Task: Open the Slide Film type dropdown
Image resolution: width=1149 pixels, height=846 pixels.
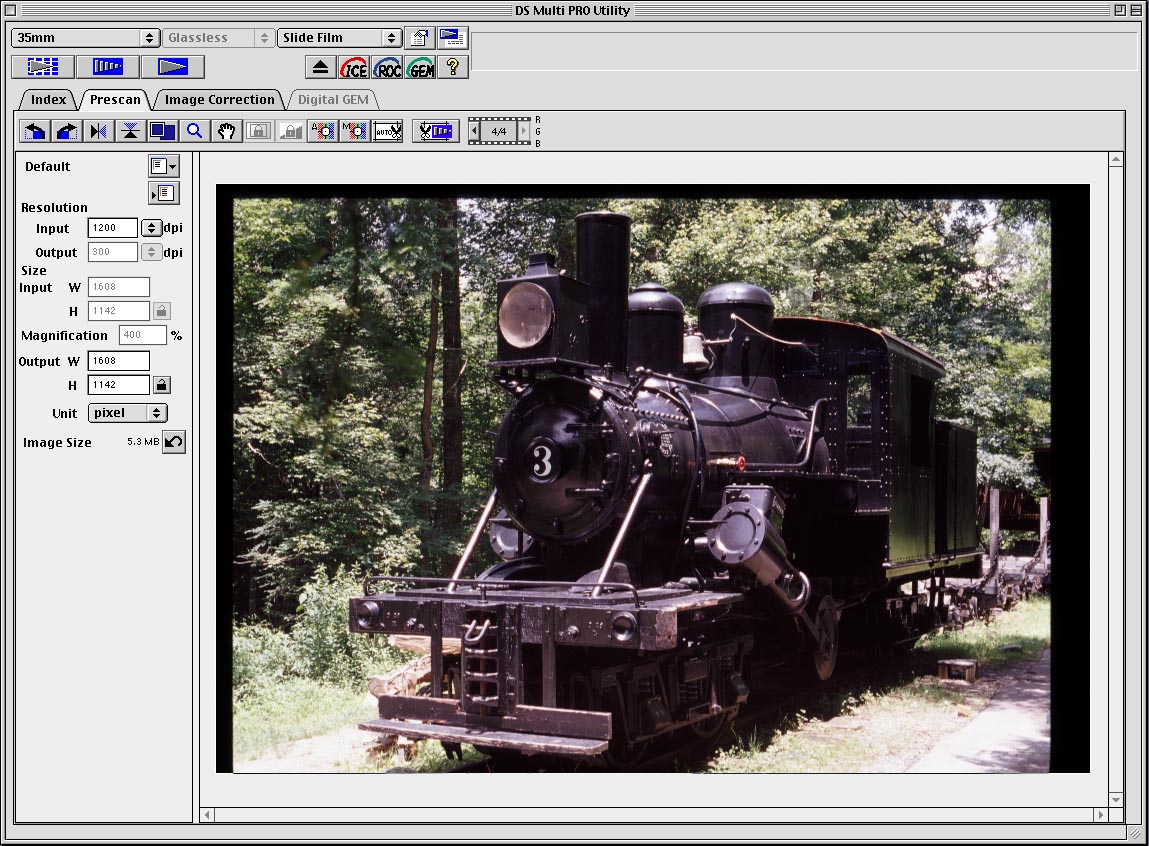Action: coord(339,38)
